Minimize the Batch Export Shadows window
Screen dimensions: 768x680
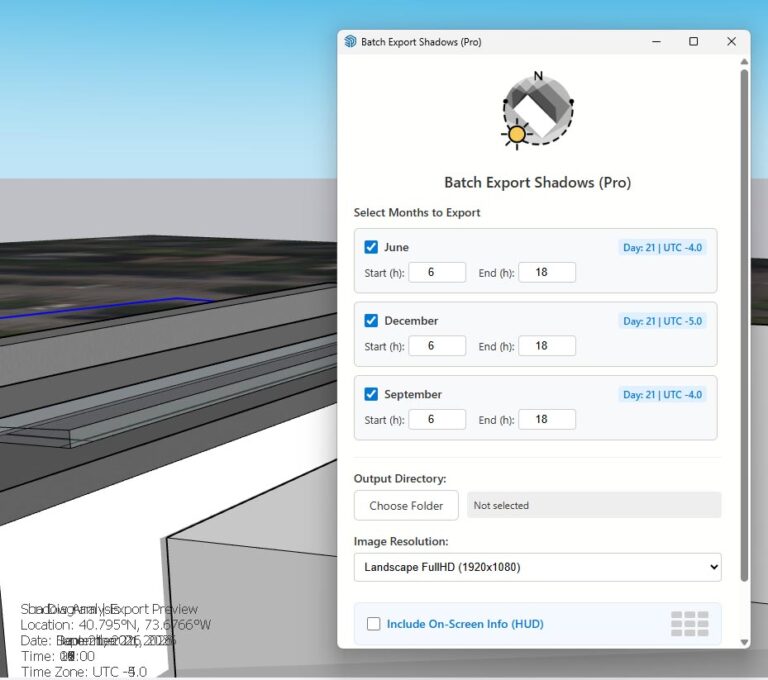656,42
